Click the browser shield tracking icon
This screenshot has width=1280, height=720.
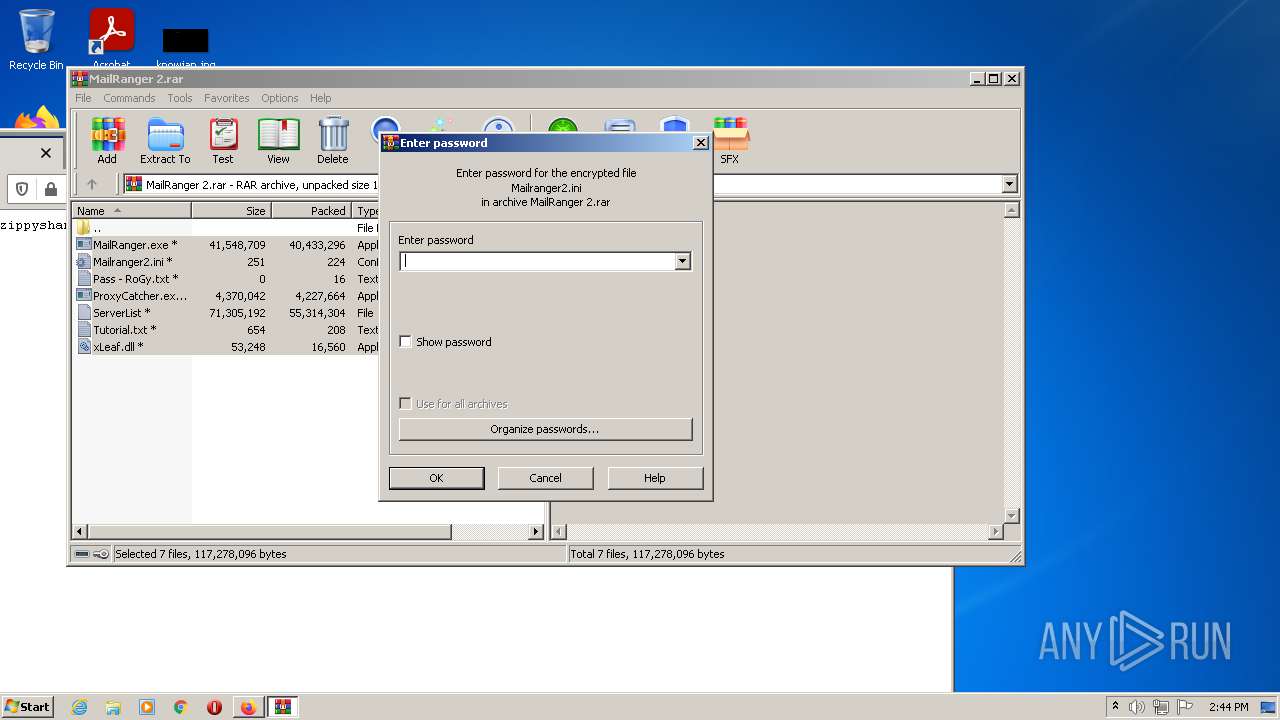pos(22,189)
